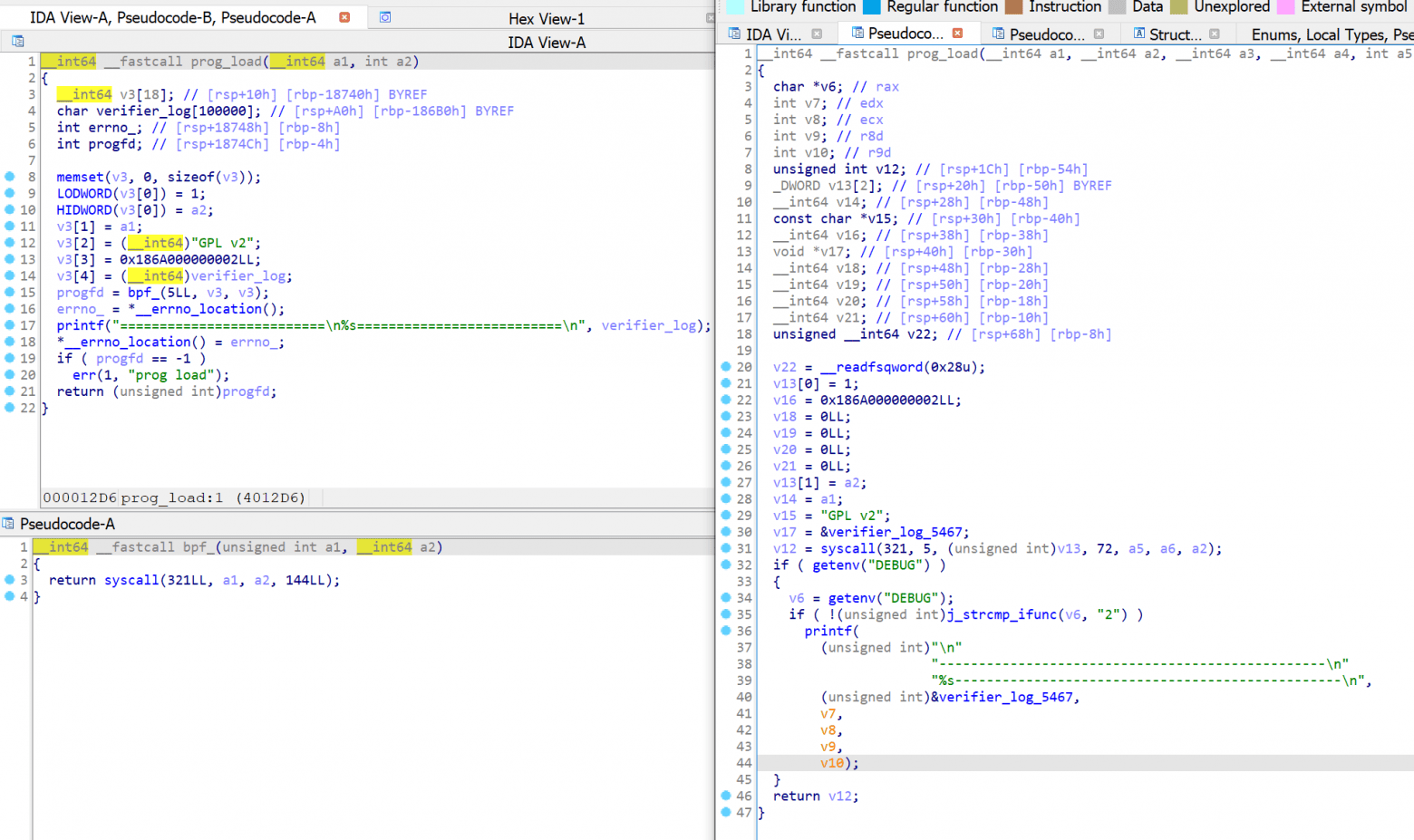Close the IDA View-A, Pseudocode-B, Pseudocode-A tab
Screen dimensions: 1414x840
[x=344, y=17]
